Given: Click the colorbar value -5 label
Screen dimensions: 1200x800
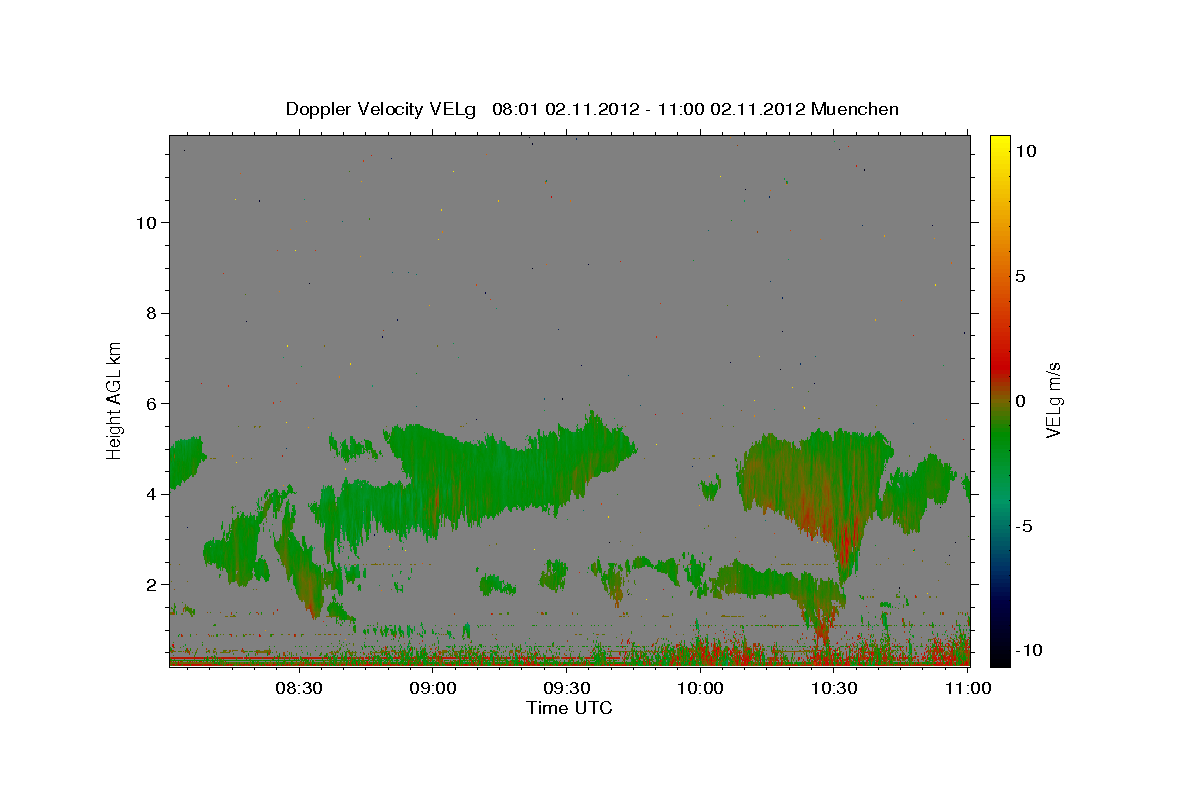Looking at the screenshot, I should pyautogui.click(x=1023, y=526).
